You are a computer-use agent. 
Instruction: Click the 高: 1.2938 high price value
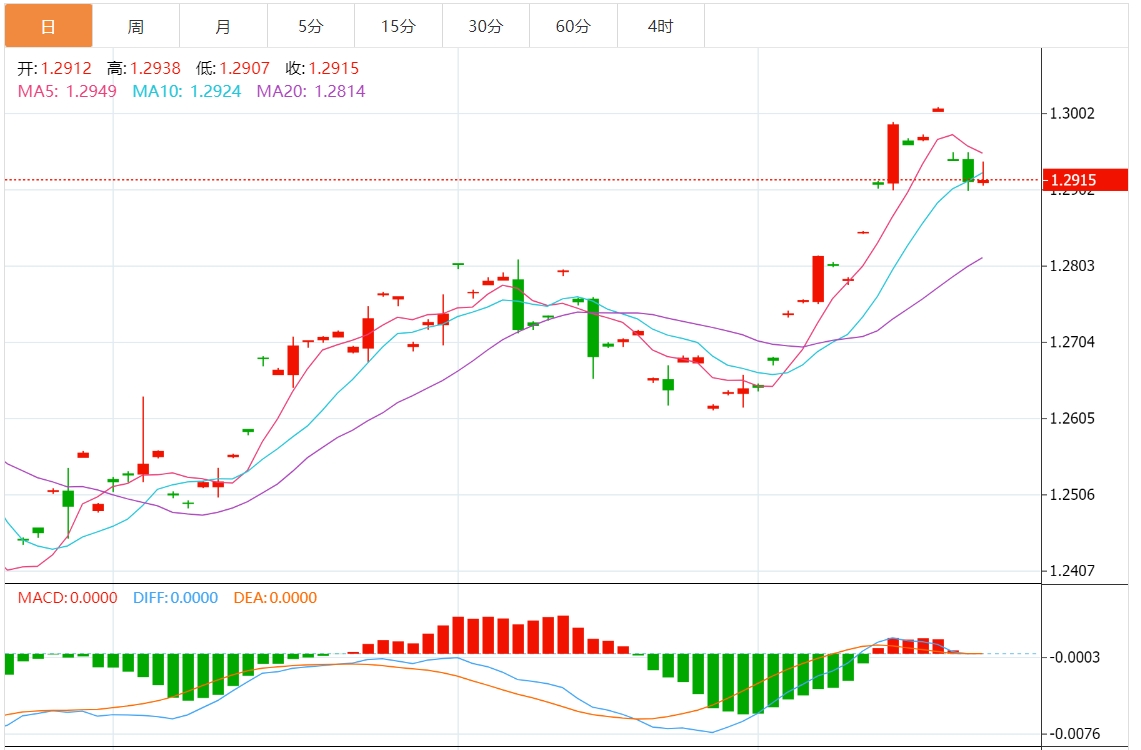(143, 68)
